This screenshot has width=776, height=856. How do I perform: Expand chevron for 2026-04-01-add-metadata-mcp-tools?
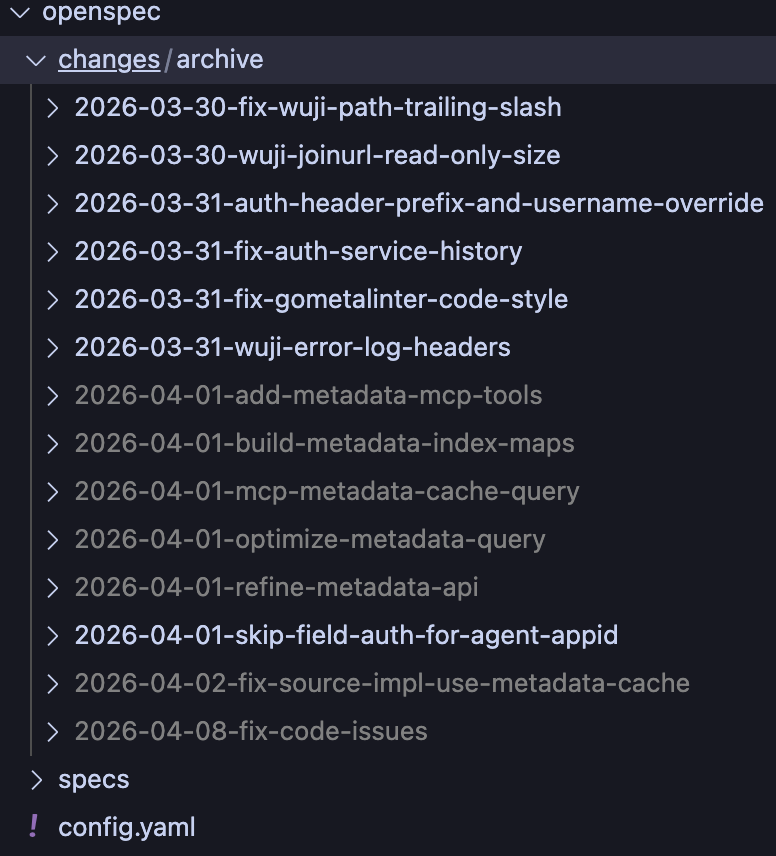coord(53,396)
